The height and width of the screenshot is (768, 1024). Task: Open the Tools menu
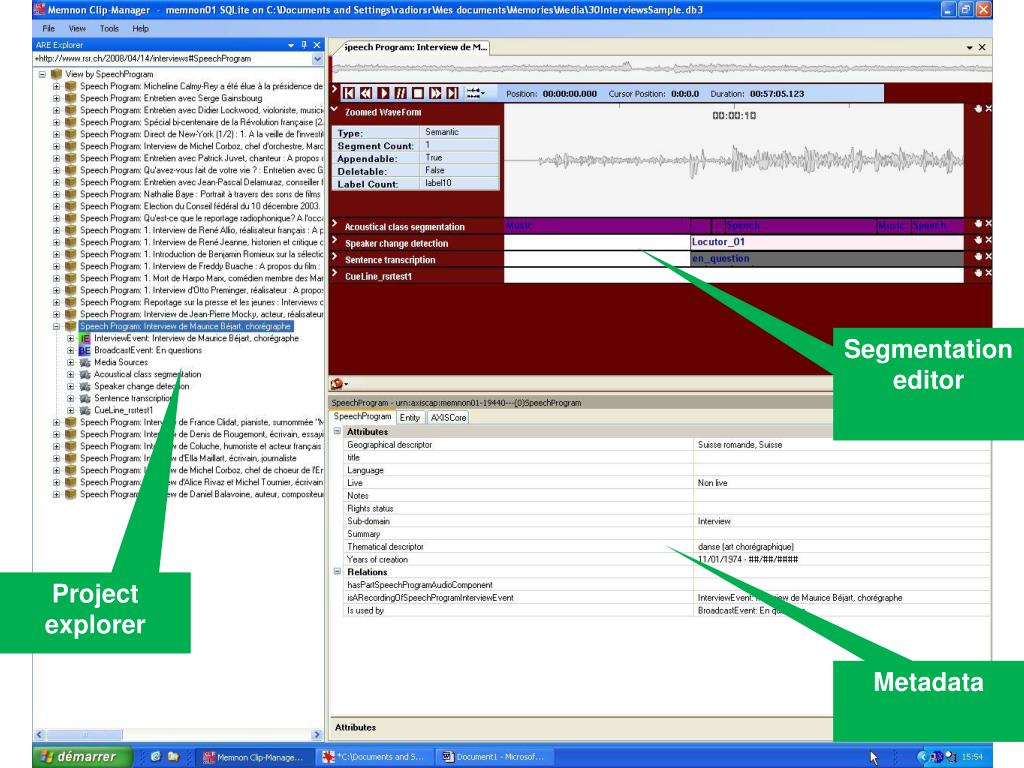[x=109, y=29]
